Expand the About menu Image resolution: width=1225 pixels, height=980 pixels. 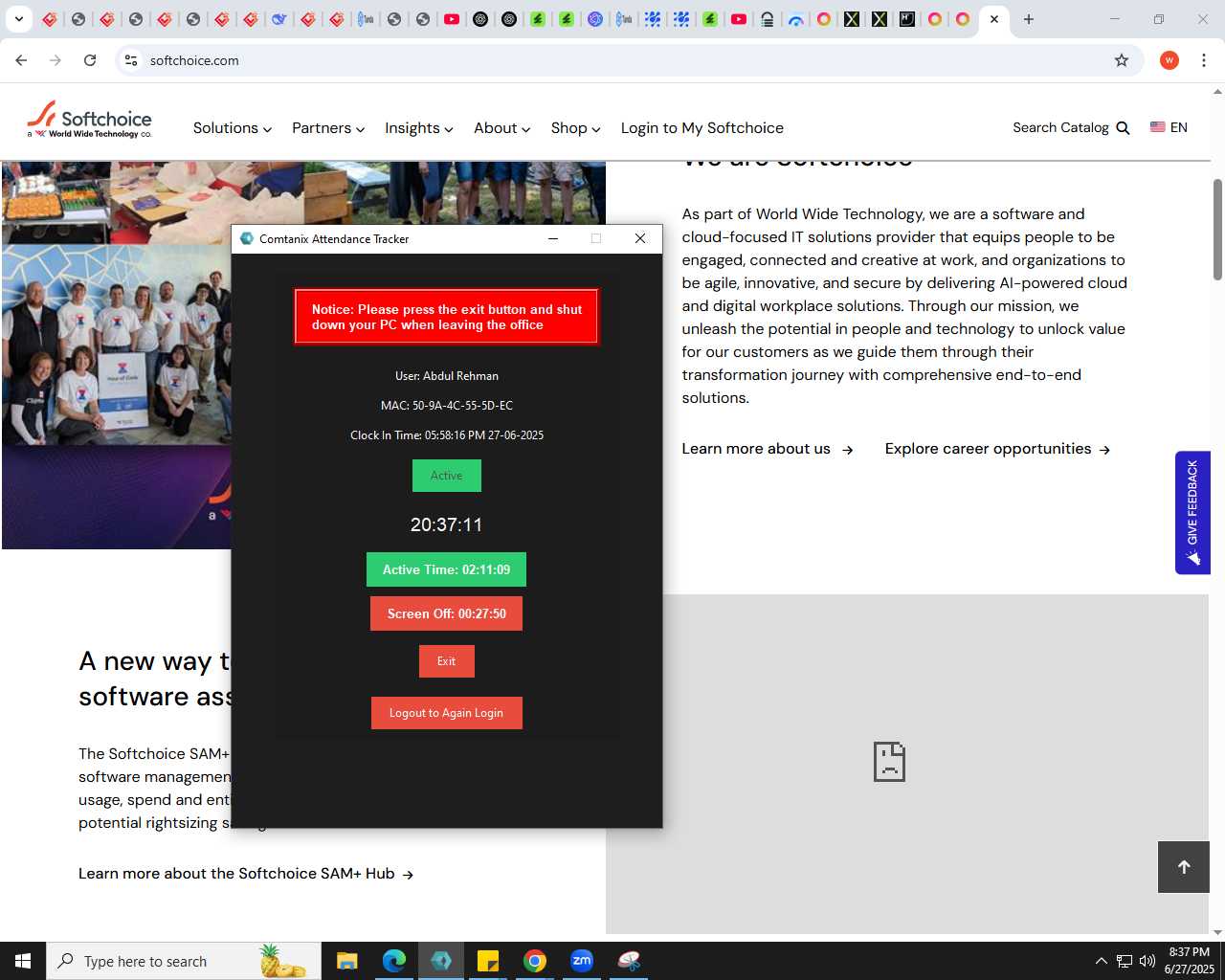coord(501,128)
